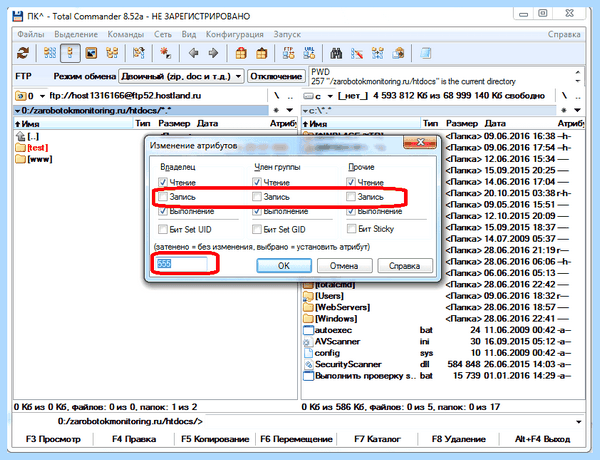Uncheck Прочие Выполнение checkbox
This screenshot has width=600, height=460.
351,211
